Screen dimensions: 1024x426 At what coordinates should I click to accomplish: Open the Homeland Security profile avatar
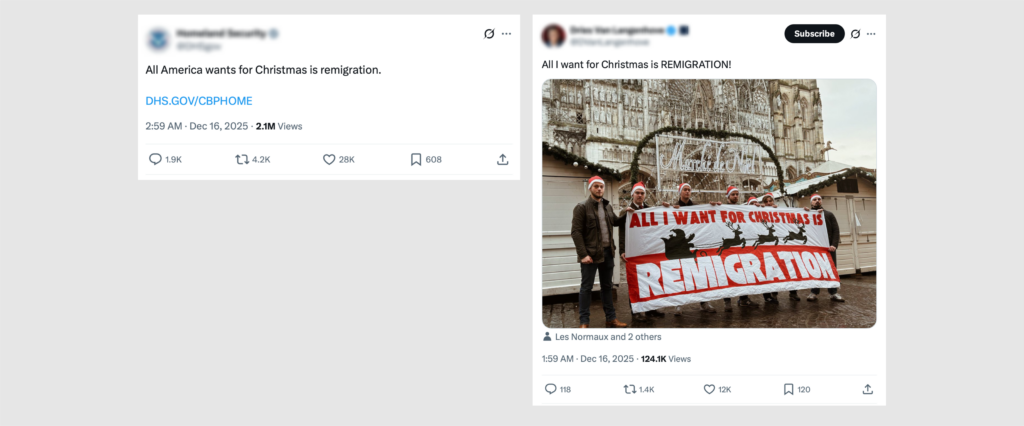(x=158, y=39)
